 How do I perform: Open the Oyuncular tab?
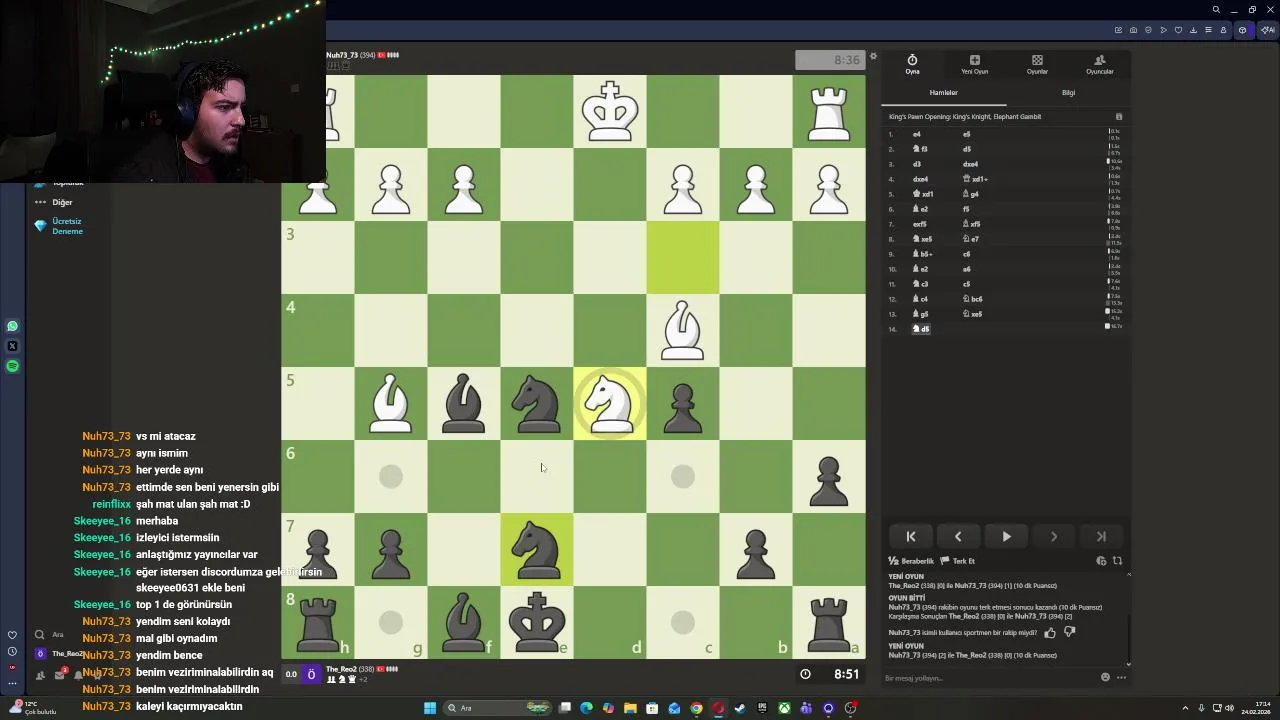click(x=1099, y=64)
